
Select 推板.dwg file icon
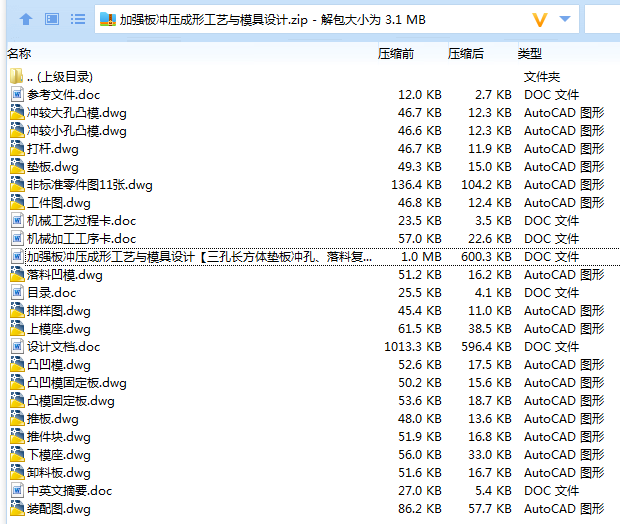17,418
